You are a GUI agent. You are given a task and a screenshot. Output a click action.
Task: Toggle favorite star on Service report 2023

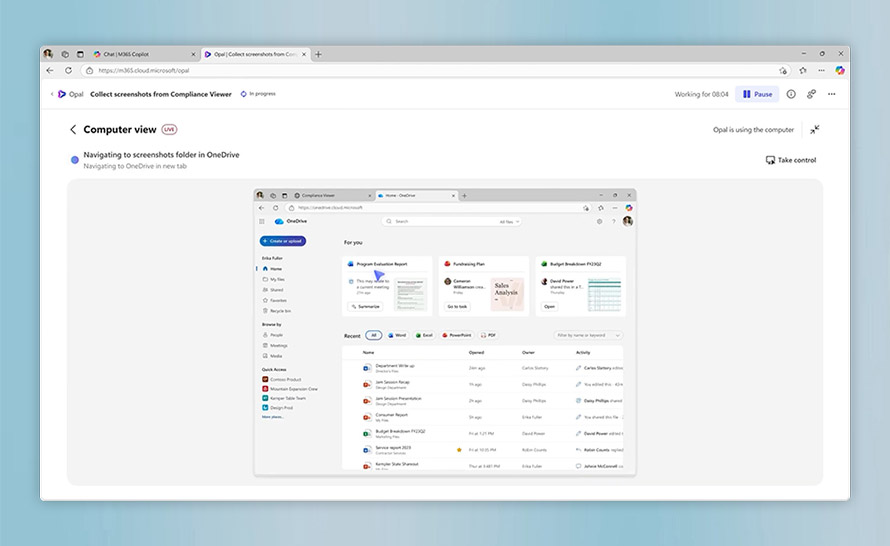[459, 450]
